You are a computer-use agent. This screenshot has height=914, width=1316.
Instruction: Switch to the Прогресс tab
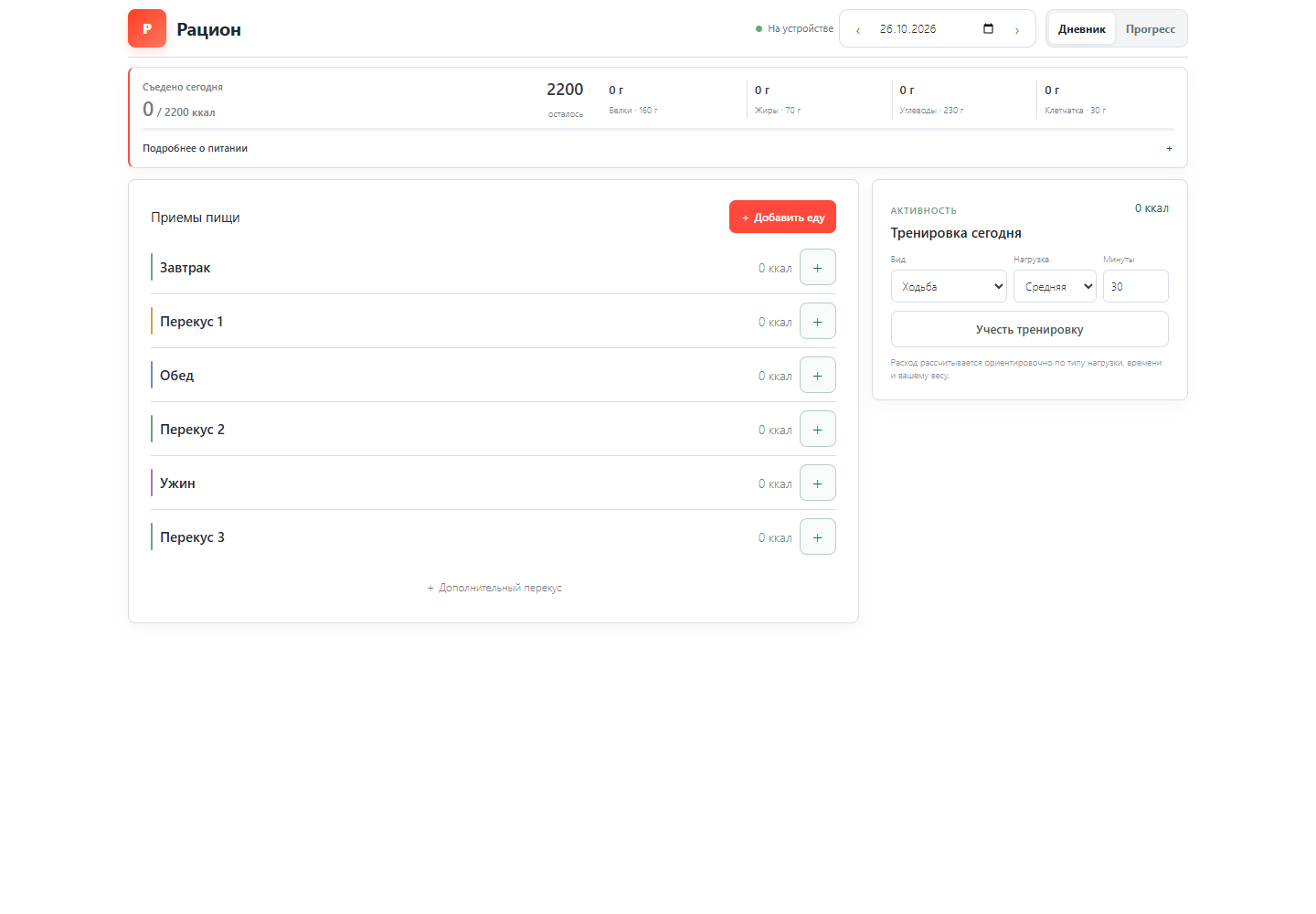(1151, 29)
